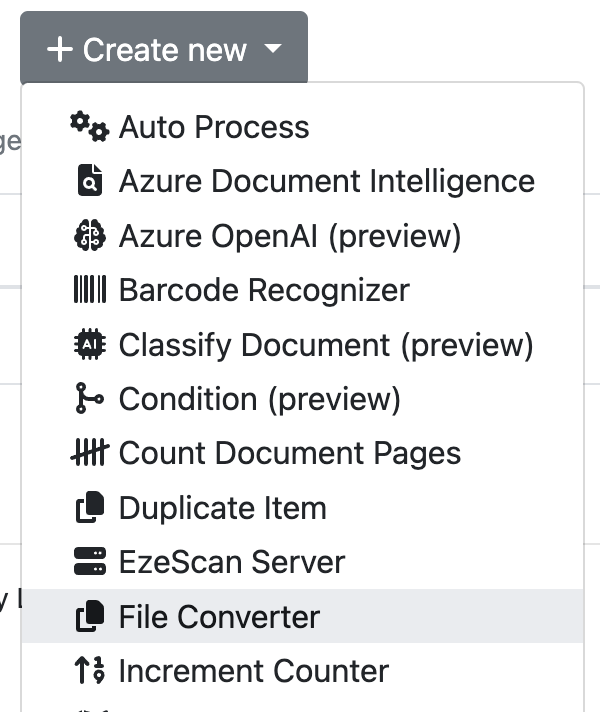Select File Converter highlighted item

point(219,616)
